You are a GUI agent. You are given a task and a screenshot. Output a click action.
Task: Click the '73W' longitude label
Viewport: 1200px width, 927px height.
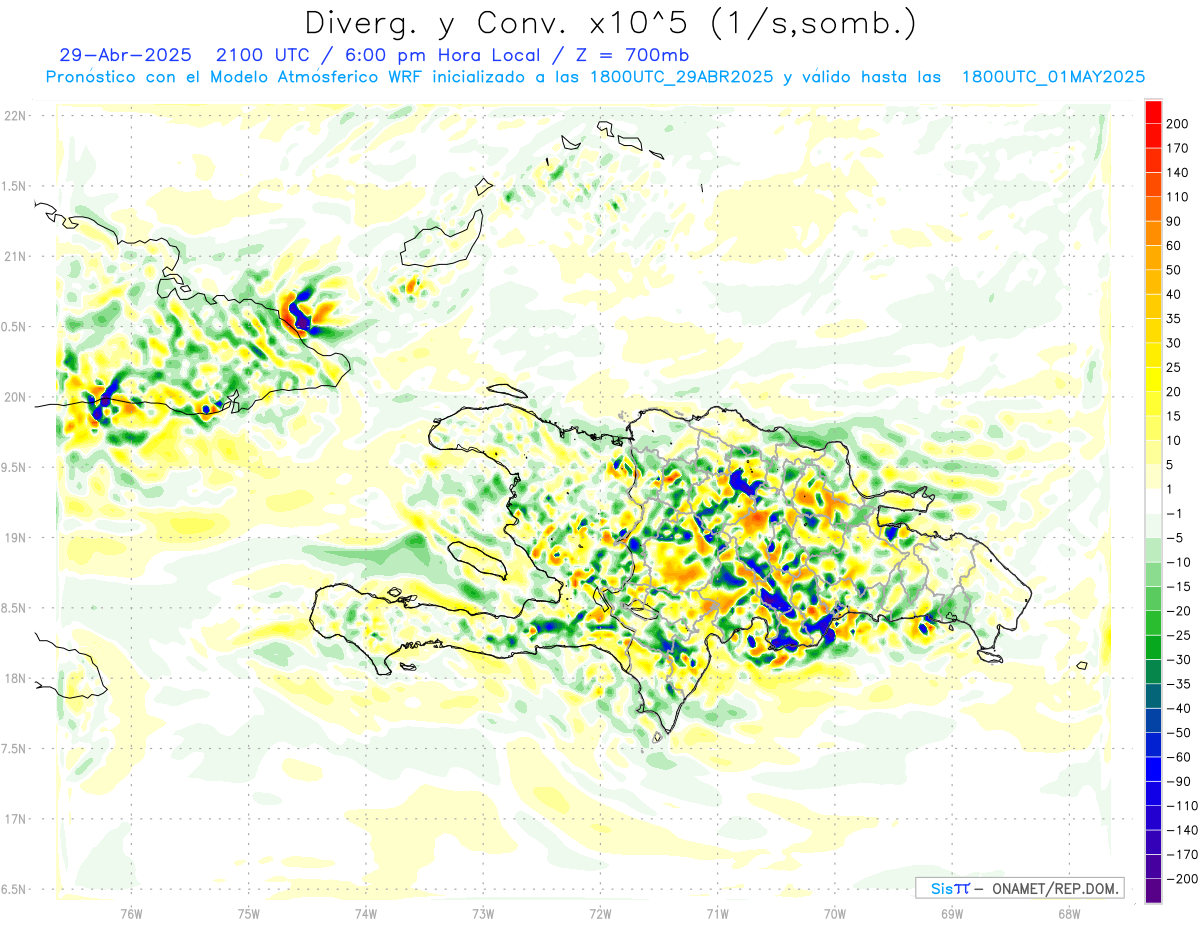[483, 915]
